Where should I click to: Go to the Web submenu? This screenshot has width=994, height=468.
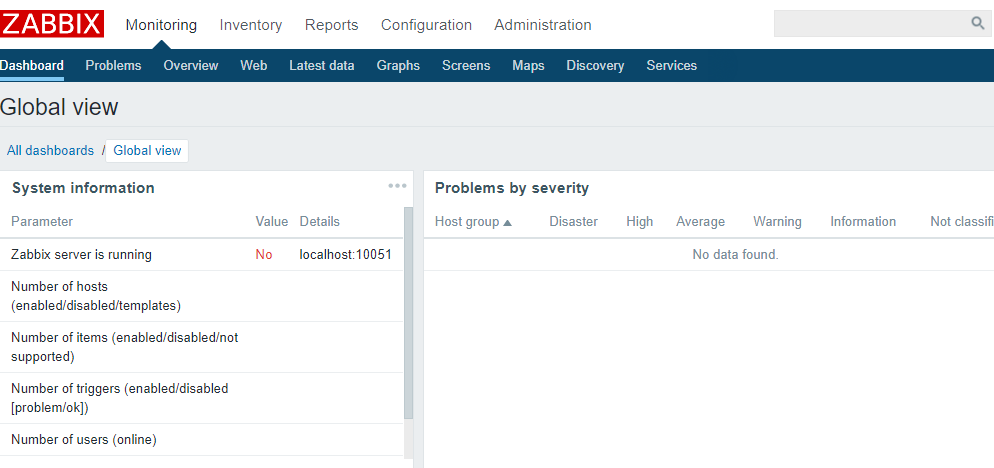[254, 66]
